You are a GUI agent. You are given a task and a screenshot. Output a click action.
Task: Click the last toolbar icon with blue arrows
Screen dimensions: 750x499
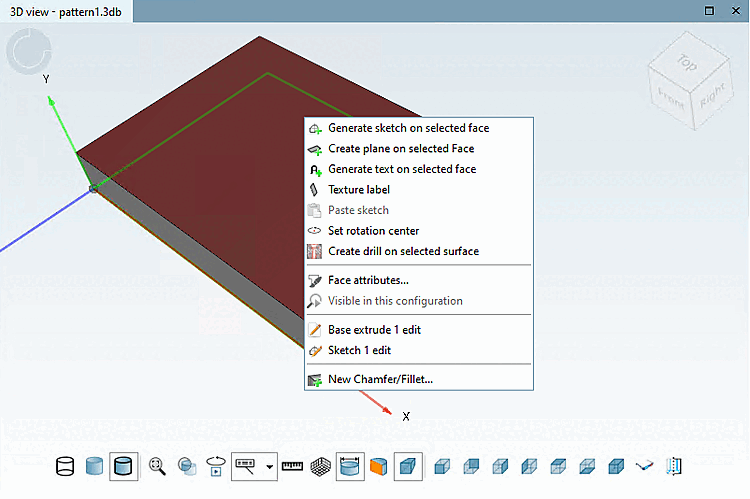pos(674,466)
